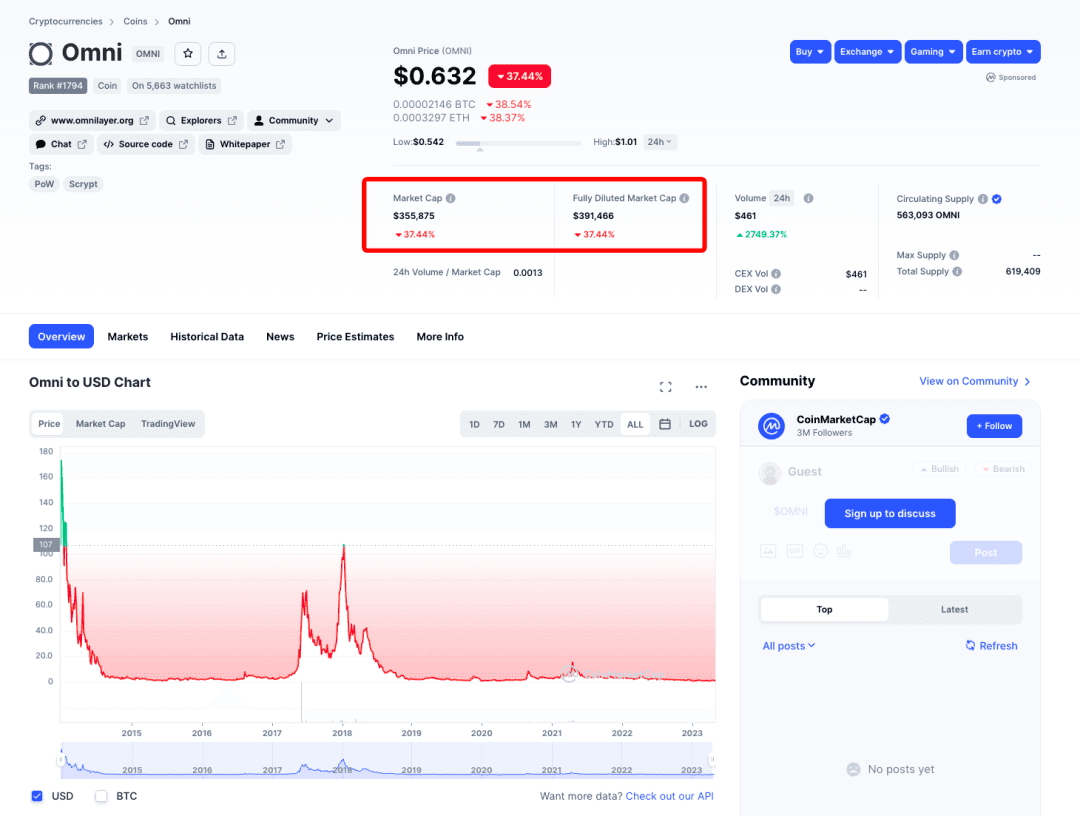This screenshot has height=816, width=1080.
Task: Change the 24h Low/High range dropdown
Action: [660, 142]
